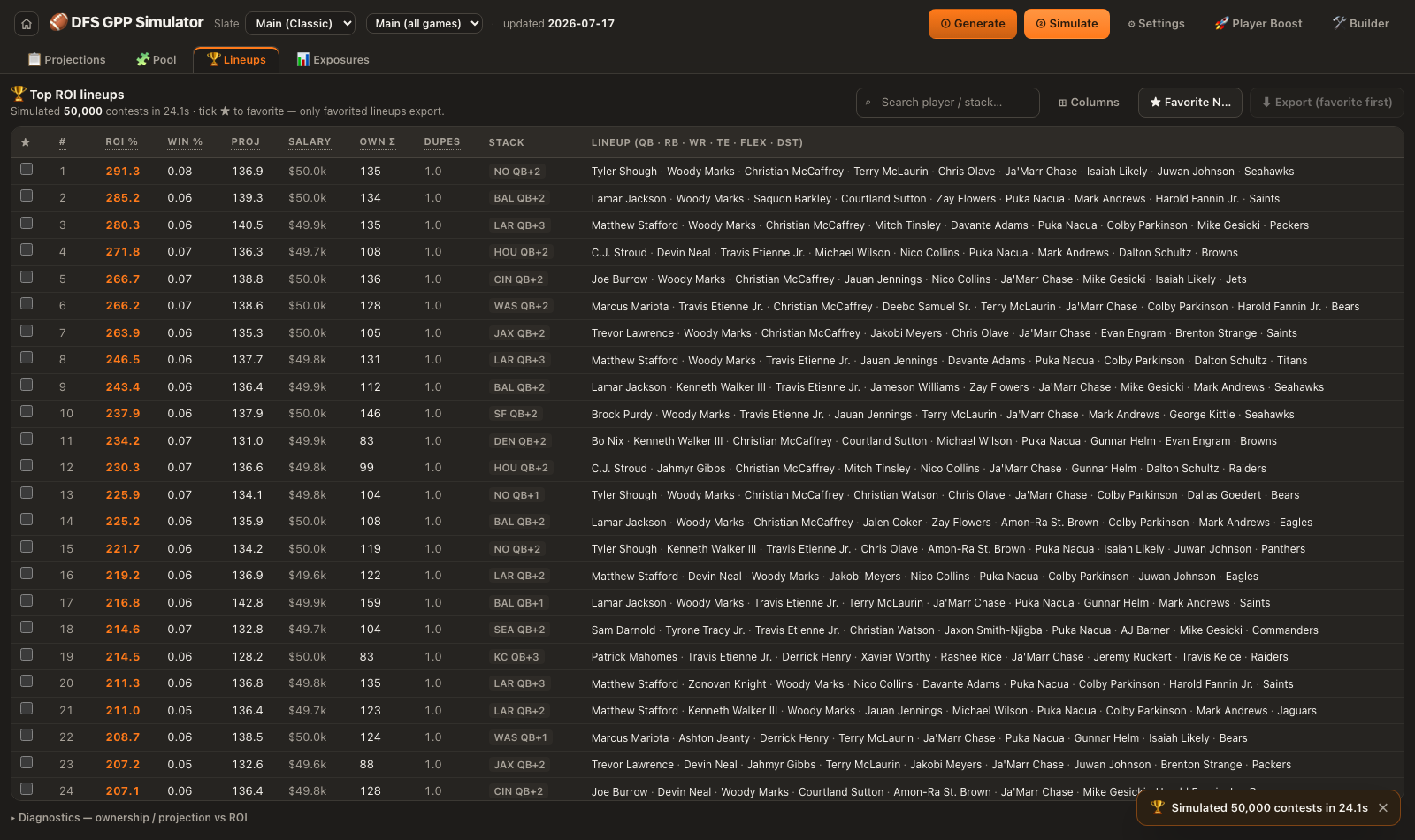1415x840 pixels.
Task: Click ROI value 271.8
Action: [123, 252]
